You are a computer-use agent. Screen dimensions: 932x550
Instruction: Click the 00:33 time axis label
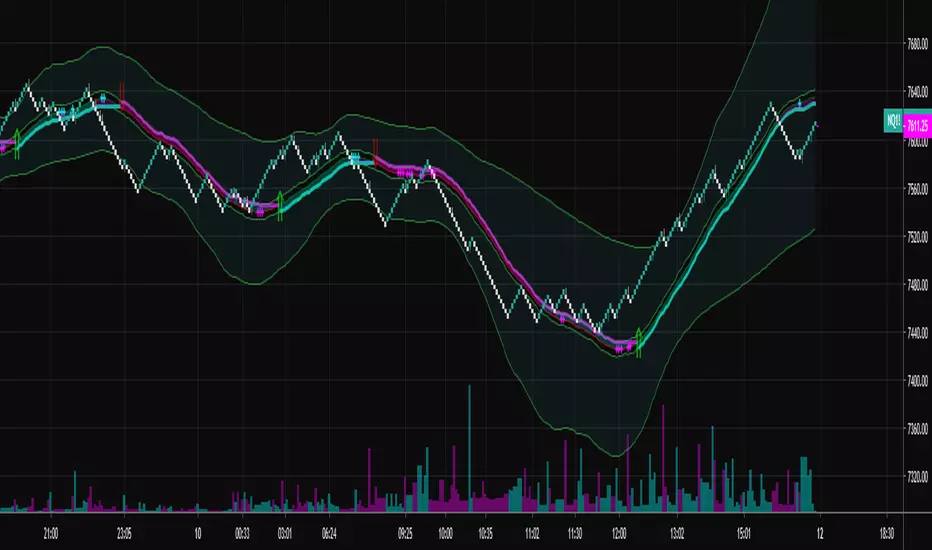coord(242,533)
